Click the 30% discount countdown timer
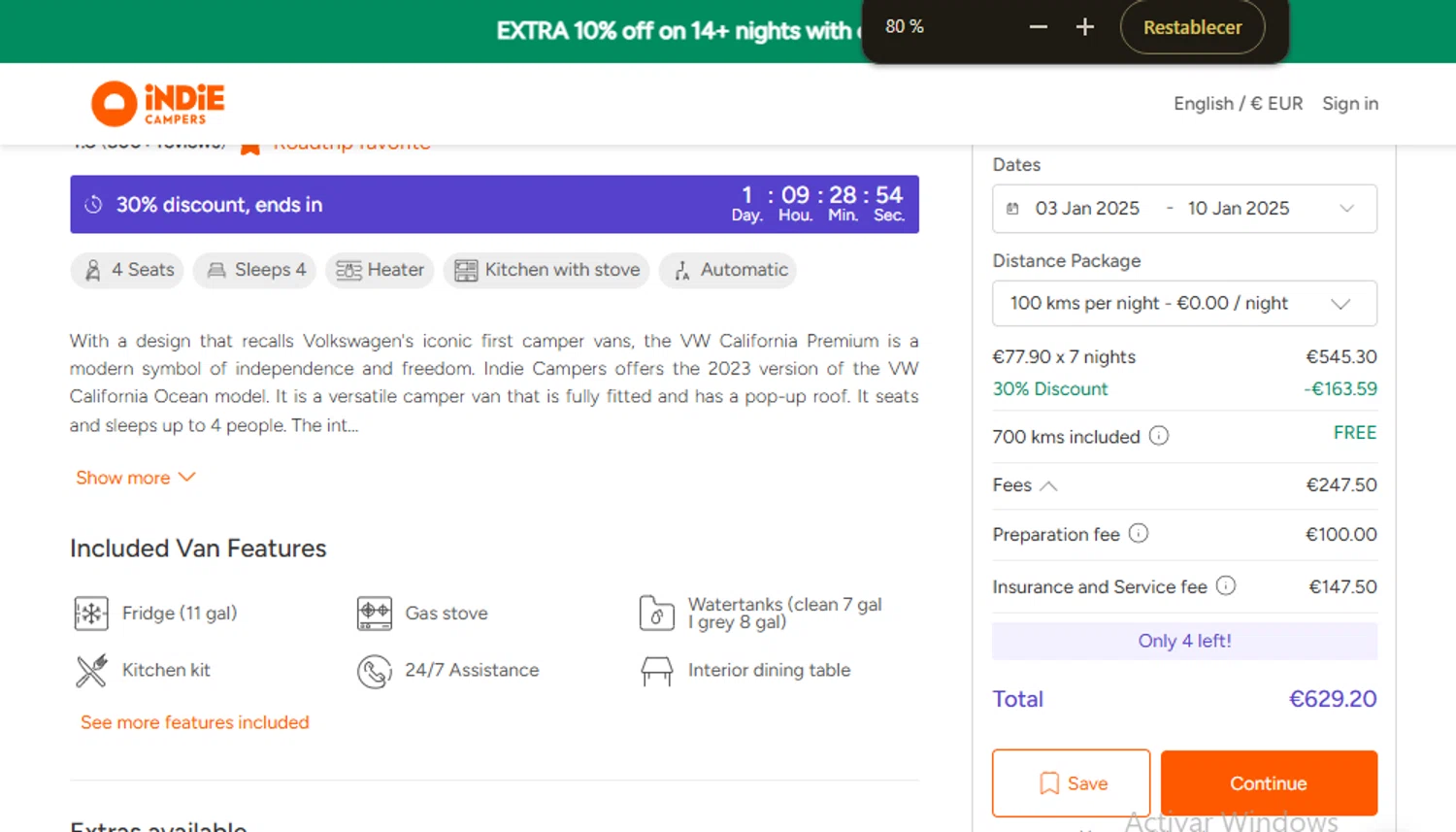1456x832 pixels. coord(818,204)
